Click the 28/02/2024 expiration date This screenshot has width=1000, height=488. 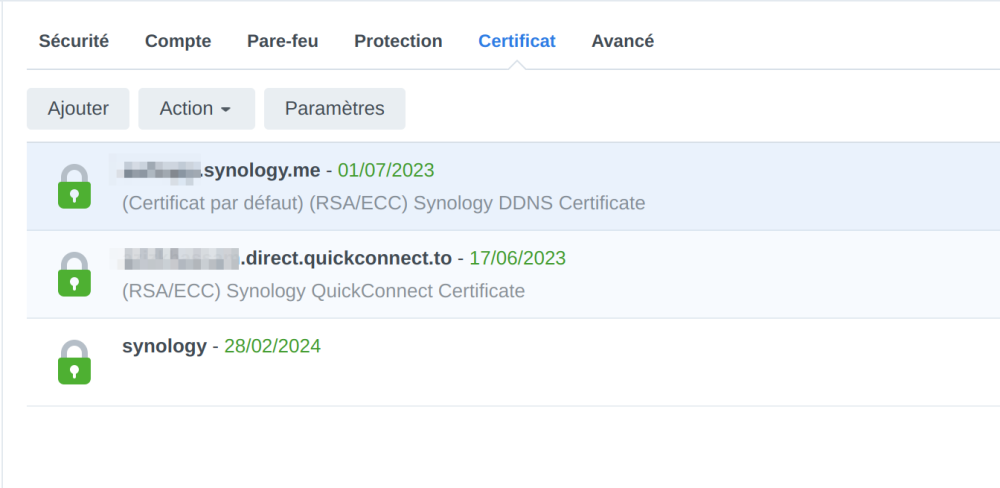pos(272,346)
